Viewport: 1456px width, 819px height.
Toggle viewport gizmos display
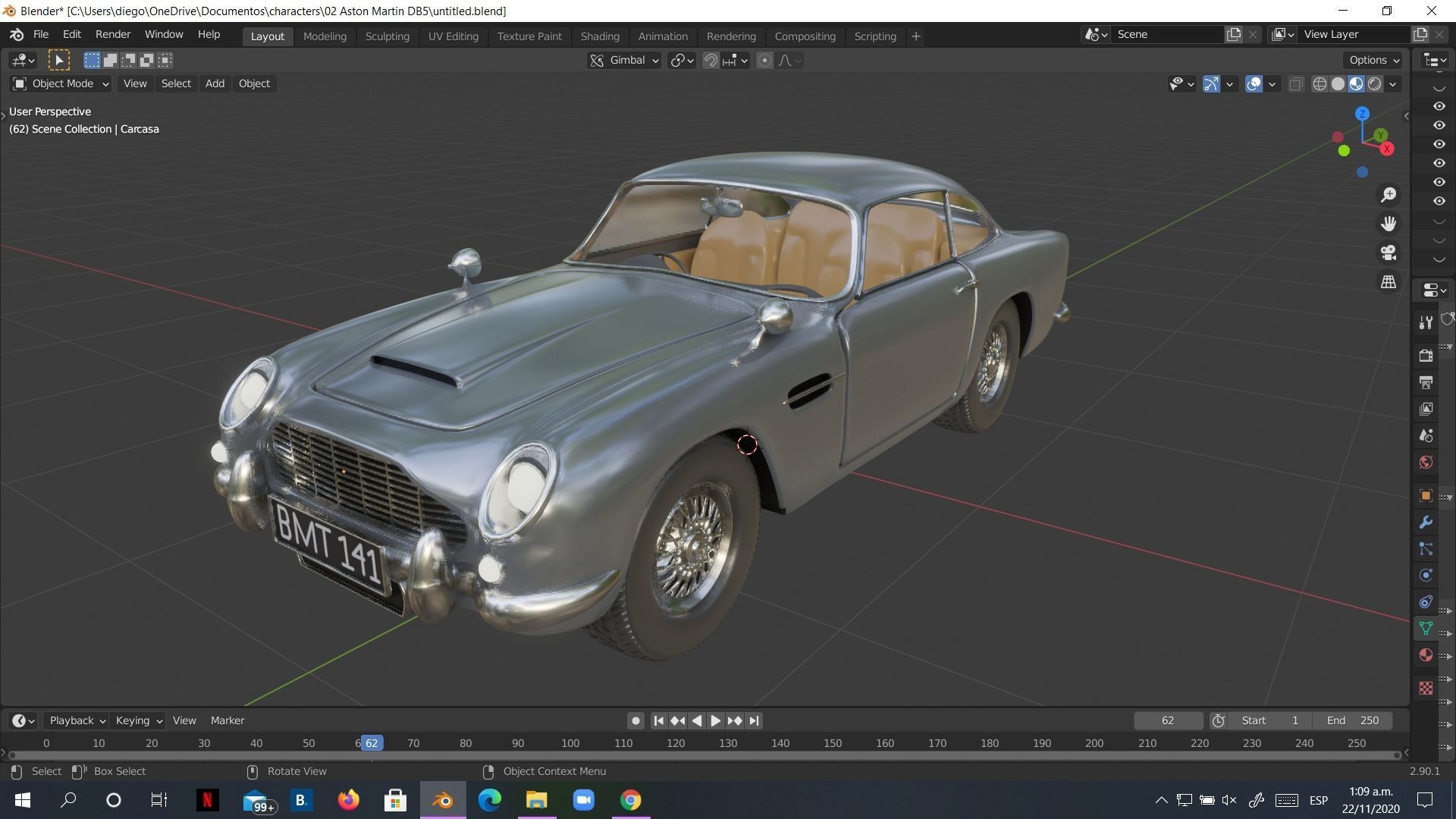click(x=1211, y=84)
